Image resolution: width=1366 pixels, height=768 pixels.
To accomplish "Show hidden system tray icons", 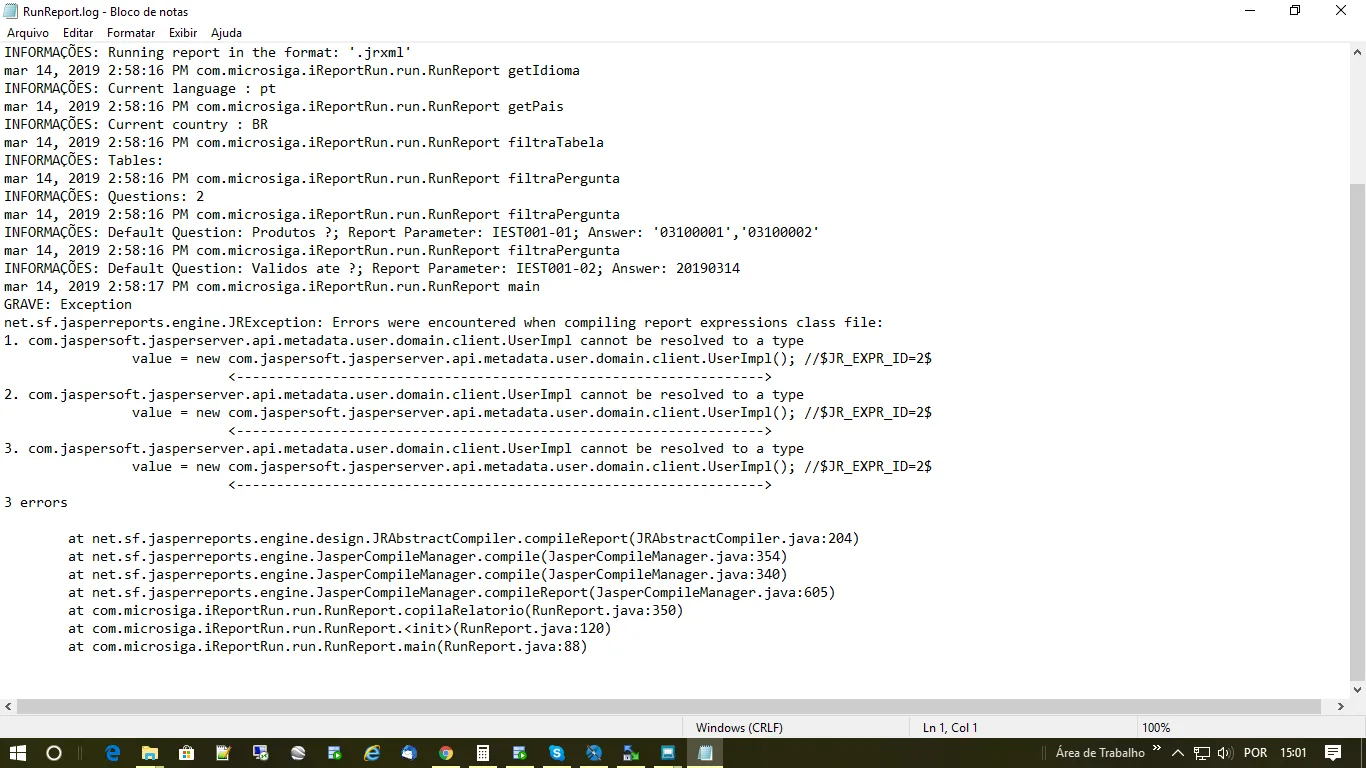I will [x=1178, y=753].
